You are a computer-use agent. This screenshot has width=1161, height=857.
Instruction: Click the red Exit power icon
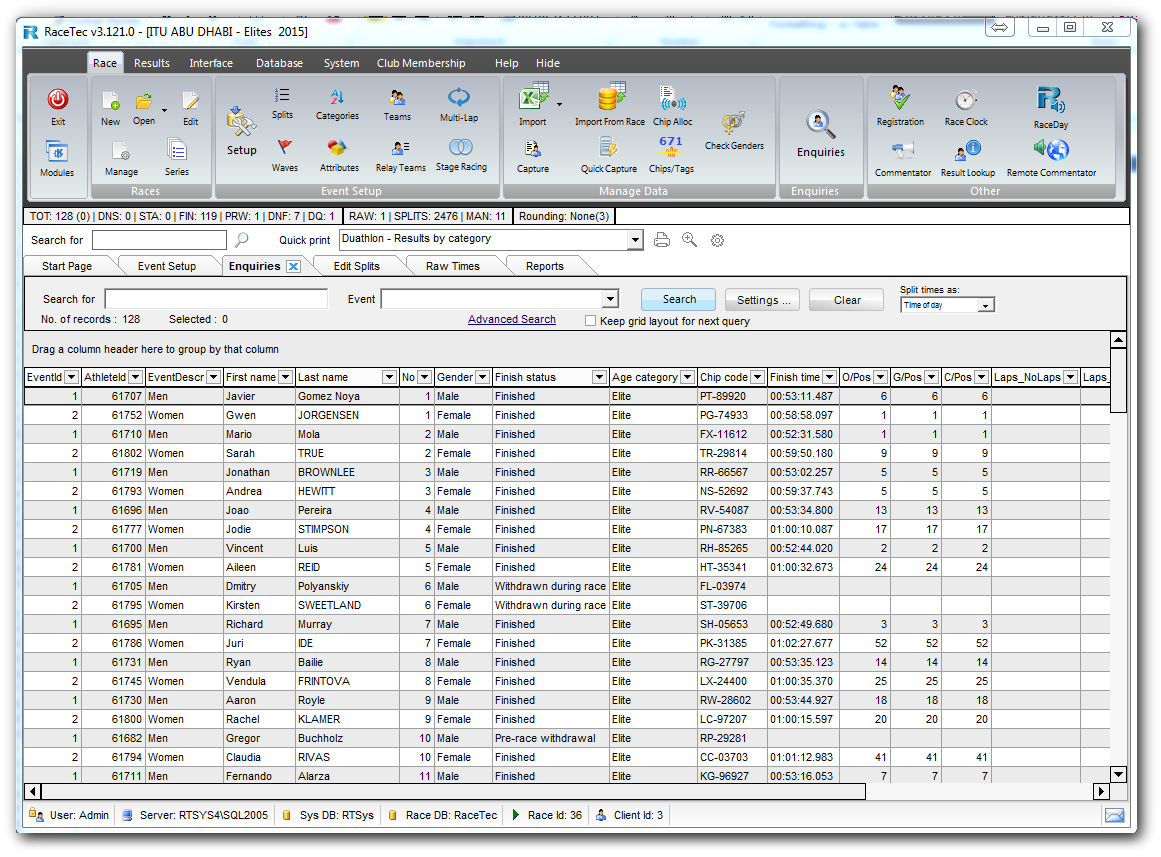pyautogui.click(x=58, y=99)
